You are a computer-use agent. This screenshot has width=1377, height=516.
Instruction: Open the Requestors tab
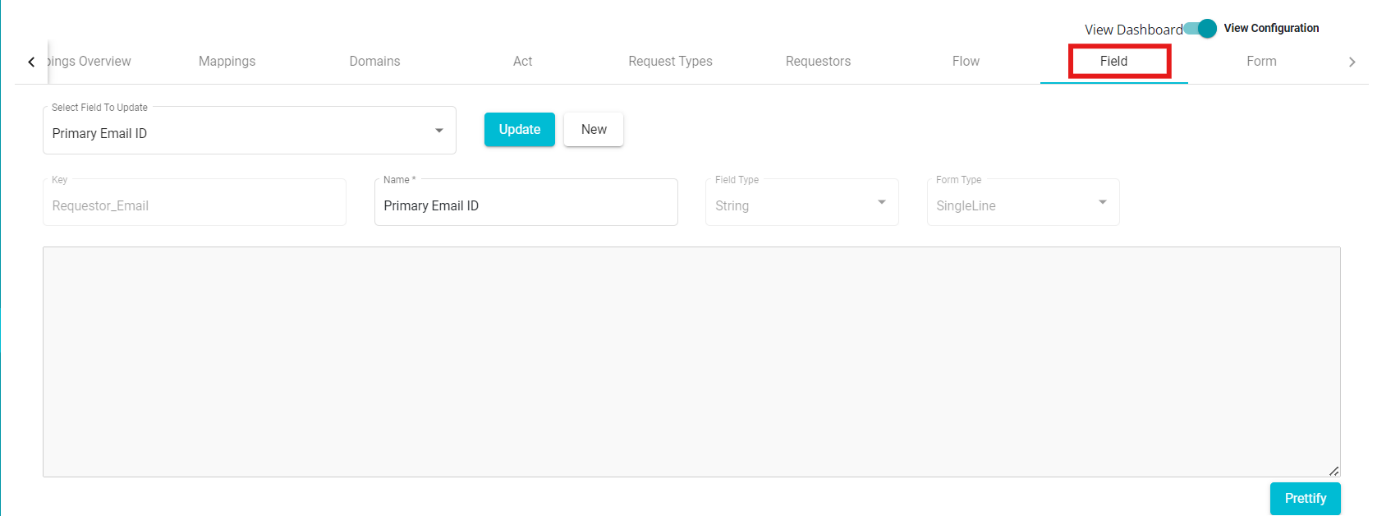point(818,61)
